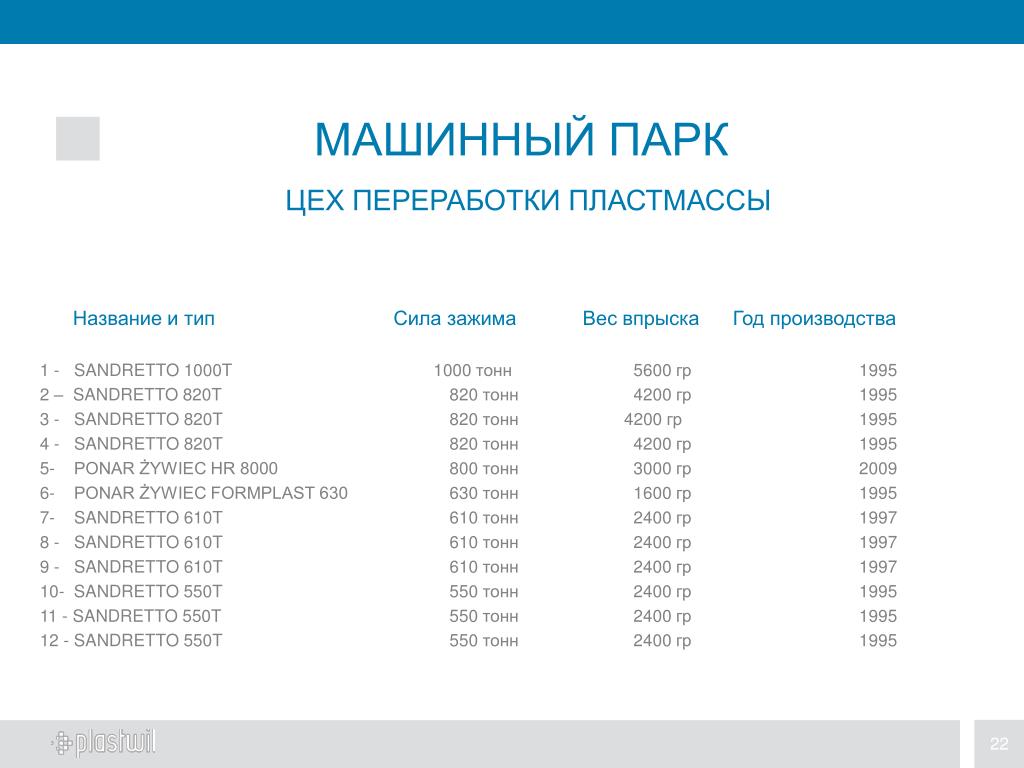Select row PONAR ŻYWIEC FORMPLAST 630
Viewport: 1024px width, 768px height.
[468, 493]
